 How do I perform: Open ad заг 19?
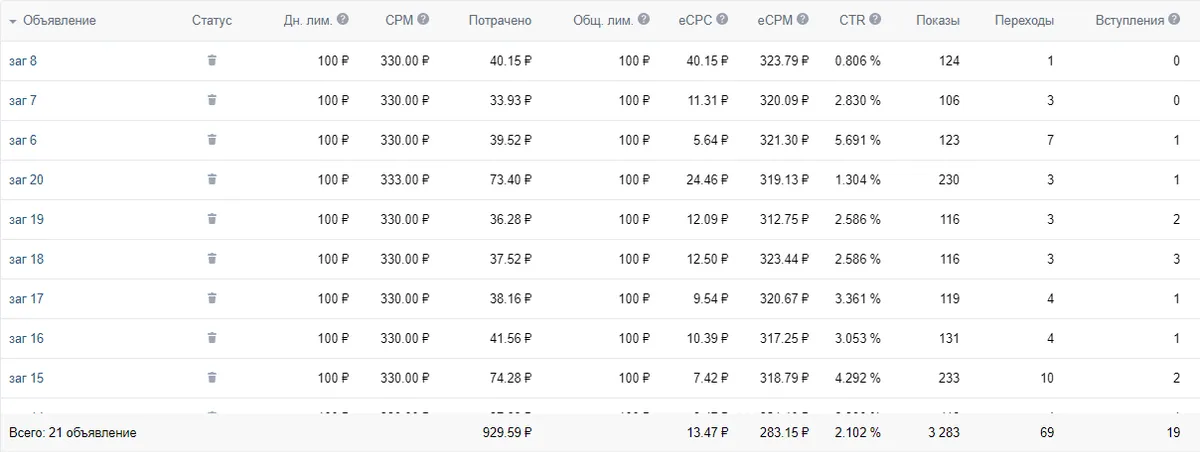point(26,219)
